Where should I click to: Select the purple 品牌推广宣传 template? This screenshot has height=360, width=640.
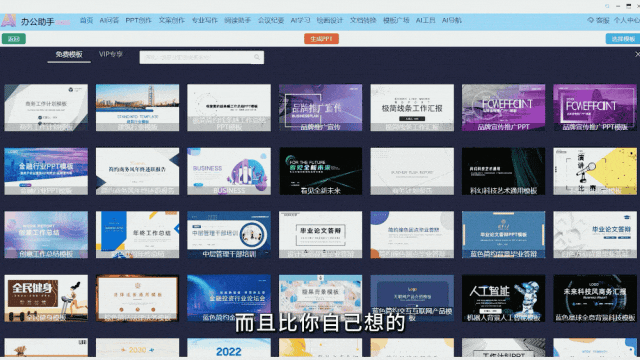pyautogui.click(x=320, y=108)
